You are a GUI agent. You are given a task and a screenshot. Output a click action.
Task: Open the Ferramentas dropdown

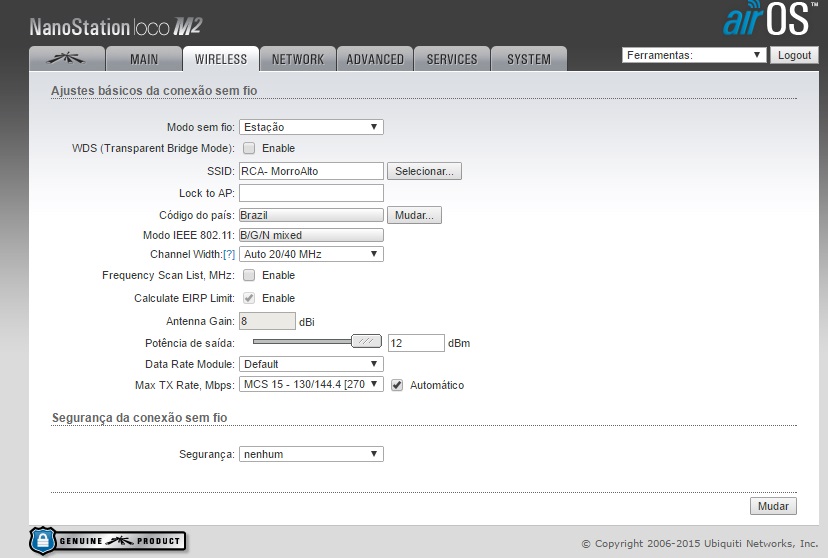[694, 55]
